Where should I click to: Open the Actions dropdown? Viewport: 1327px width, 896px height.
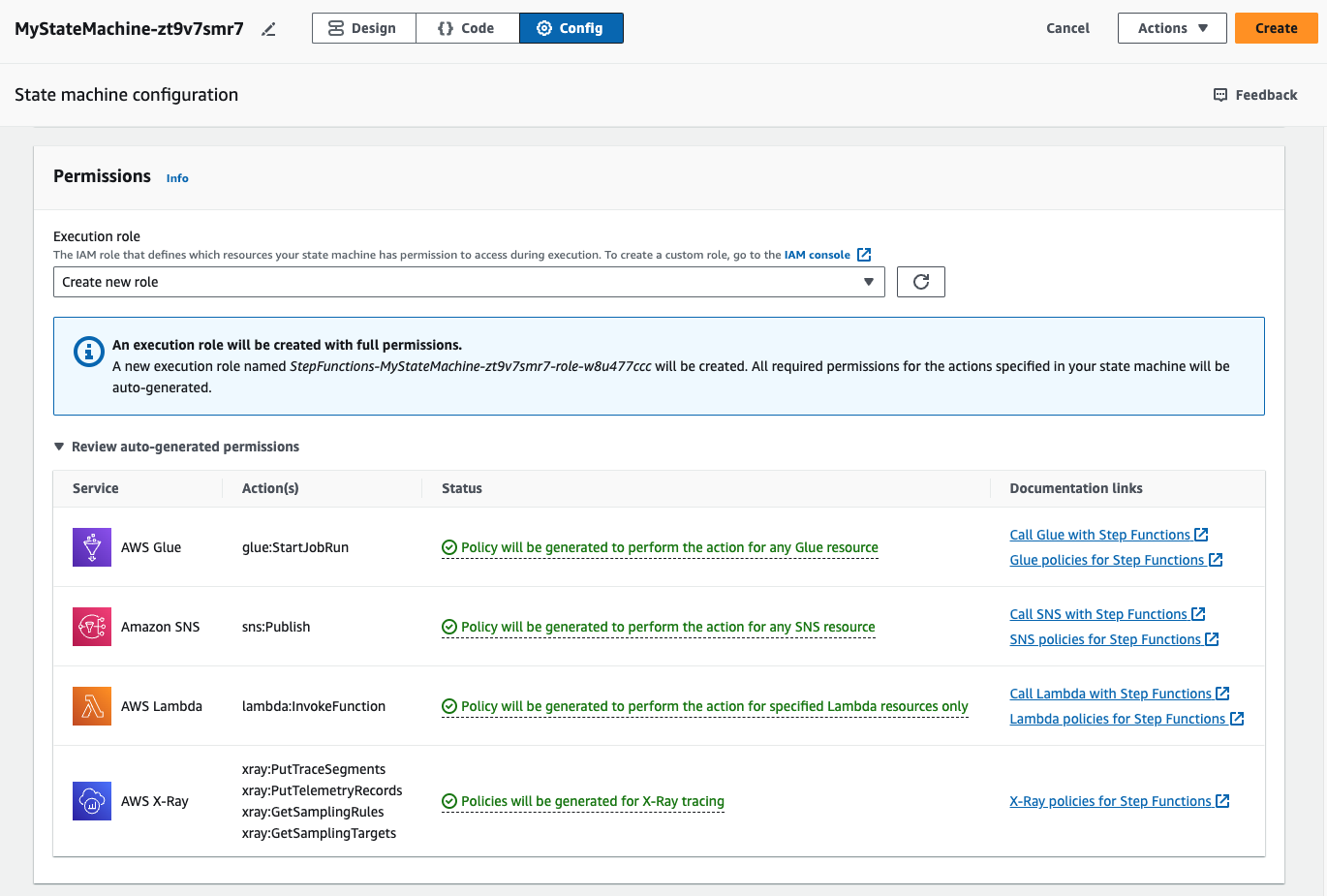1172,28
